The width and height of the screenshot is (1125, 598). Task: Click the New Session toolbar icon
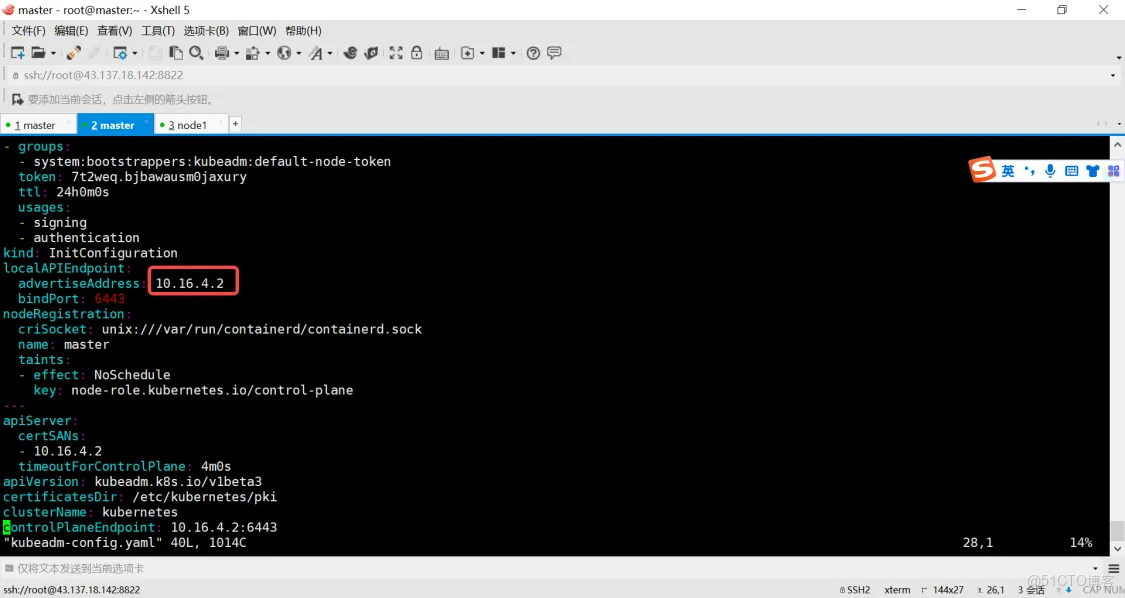(x=17, y=53)
